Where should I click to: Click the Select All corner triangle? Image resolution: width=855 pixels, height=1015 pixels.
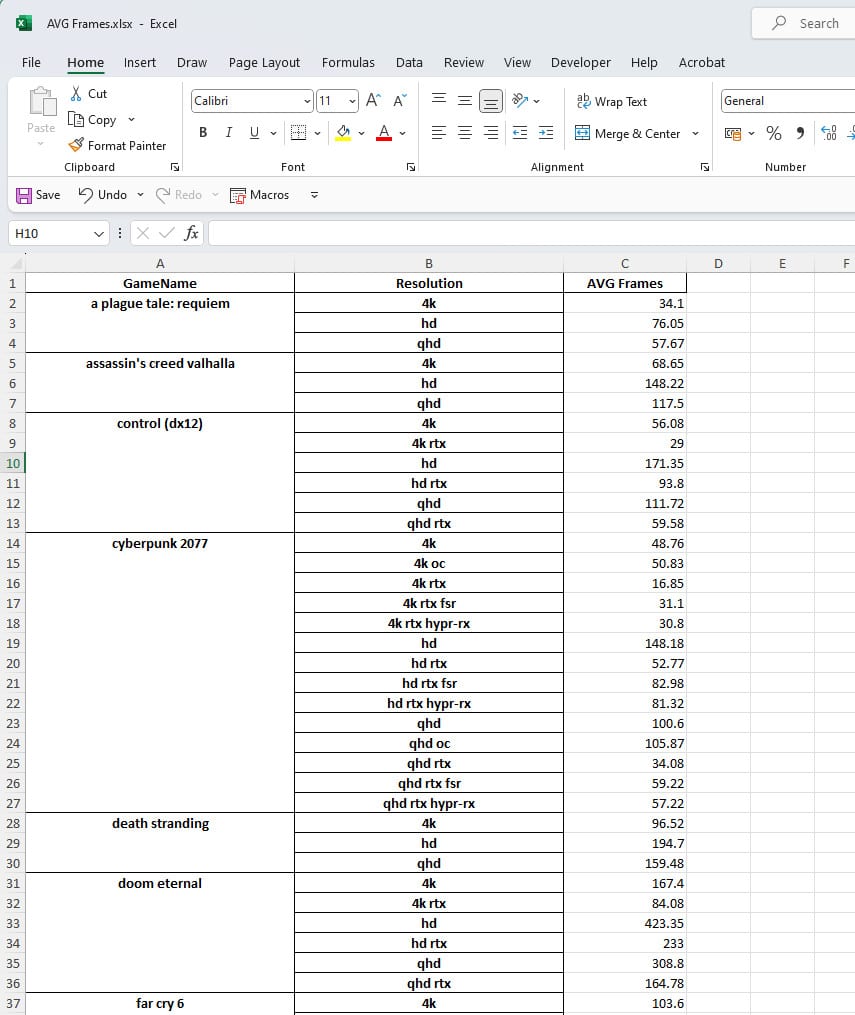(x=17, y=263)
